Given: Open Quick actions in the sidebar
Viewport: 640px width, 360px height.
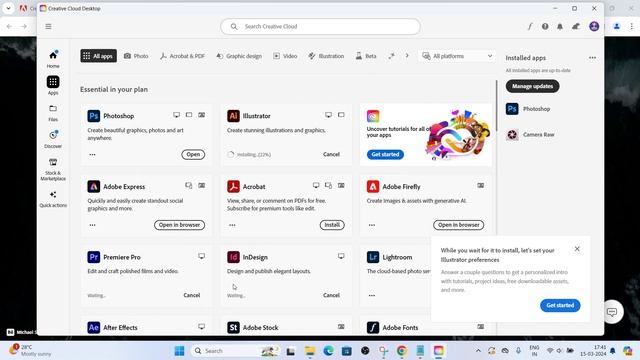Looking at the screenshot, I should (x=53, y=199).
